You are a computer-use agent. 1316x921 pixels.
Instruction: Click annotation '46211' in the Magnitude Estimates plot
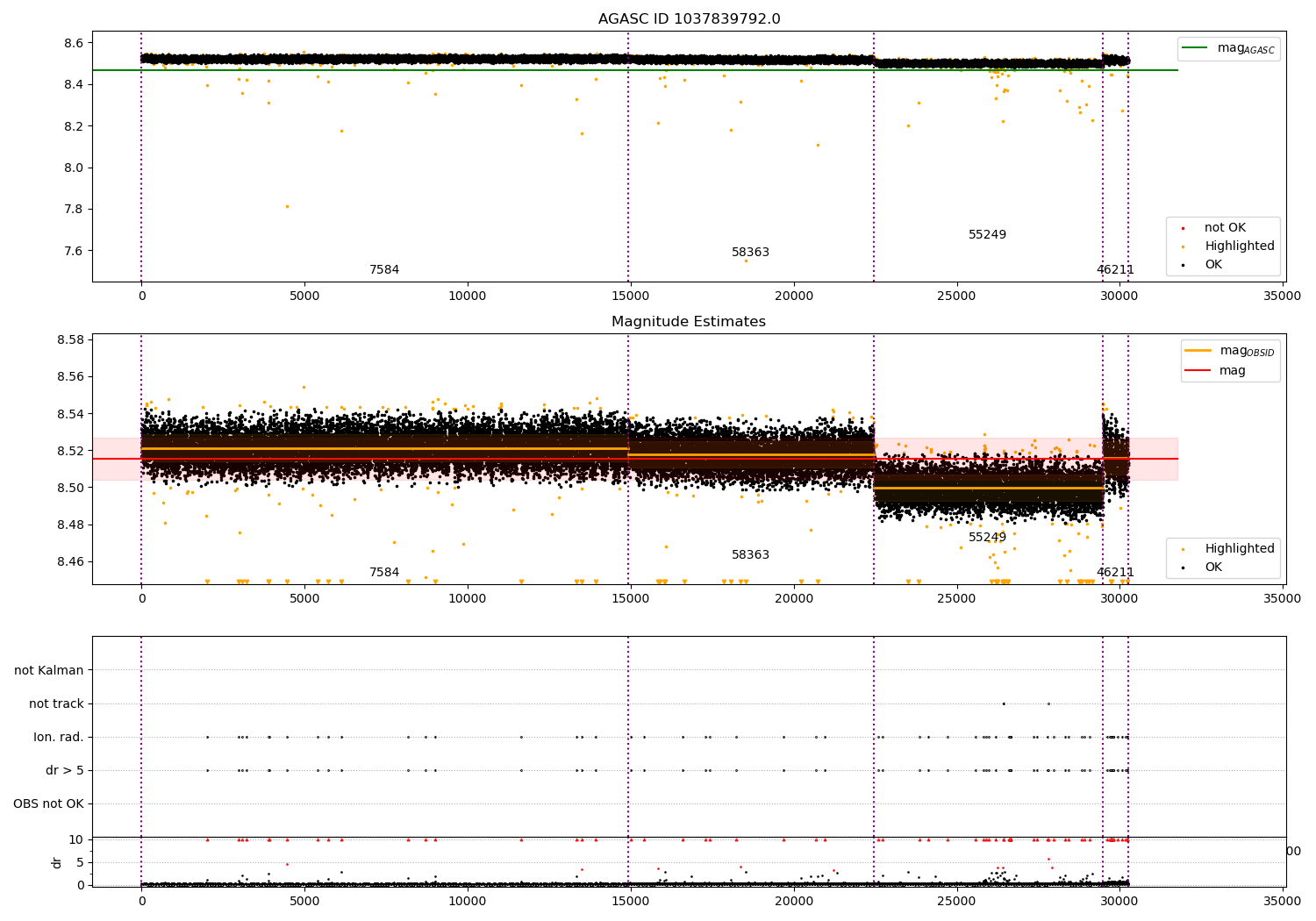(x=1115, y=573)
